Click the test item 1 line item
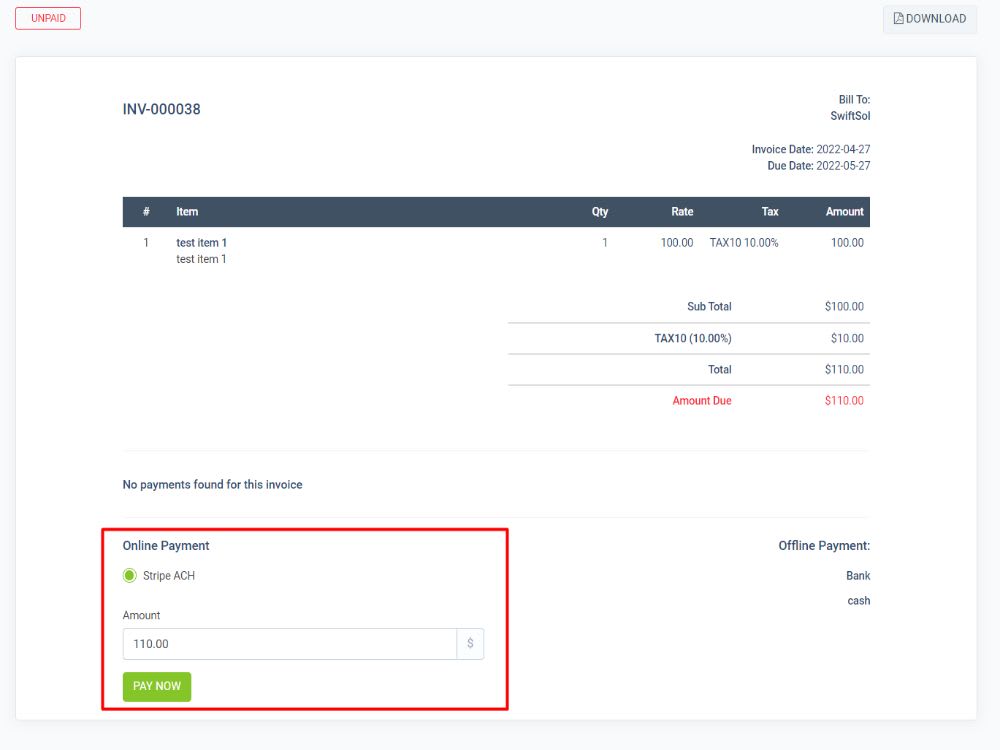Viewport: 1000px width, 750px height. 202,242
